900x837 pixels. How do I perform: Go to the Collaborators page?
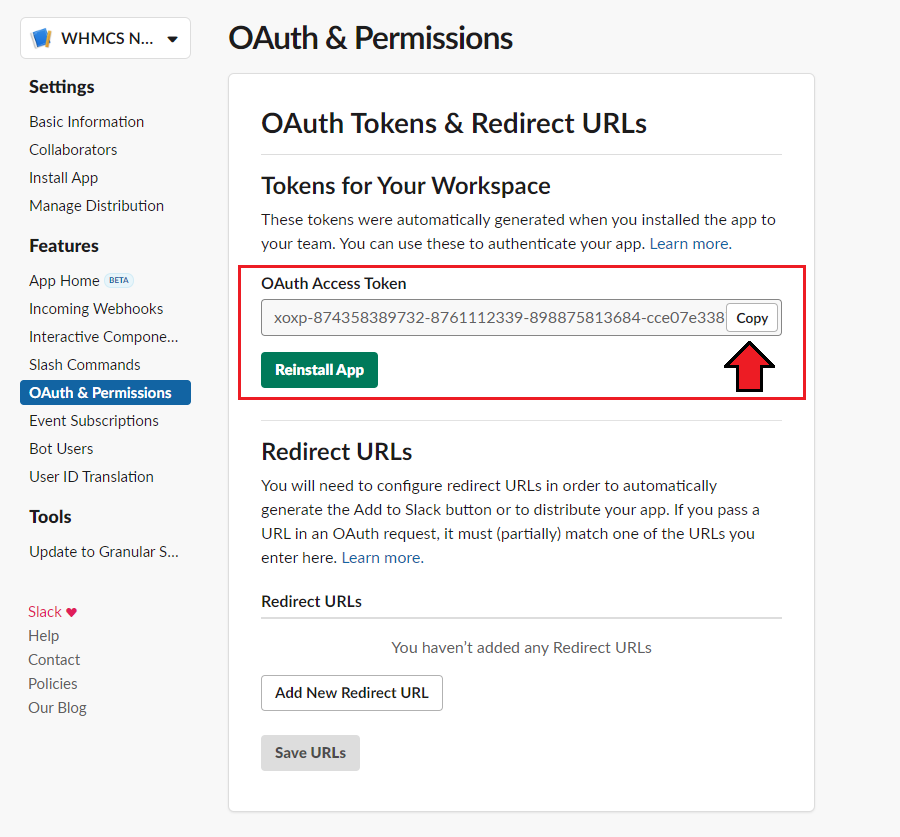click(x=73, y=150)
